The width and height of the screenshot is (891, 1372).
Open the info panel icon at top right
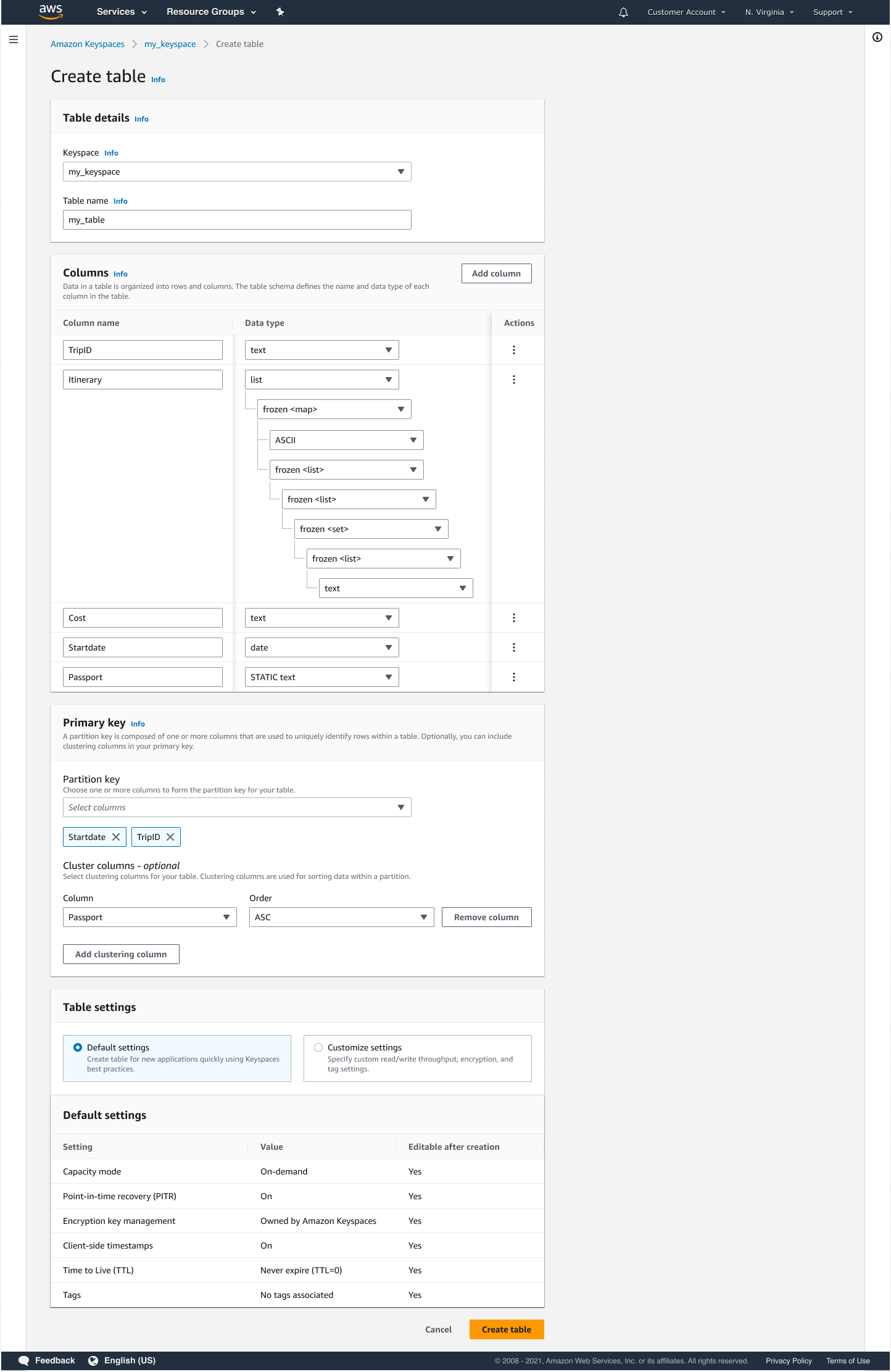(877, 38)
